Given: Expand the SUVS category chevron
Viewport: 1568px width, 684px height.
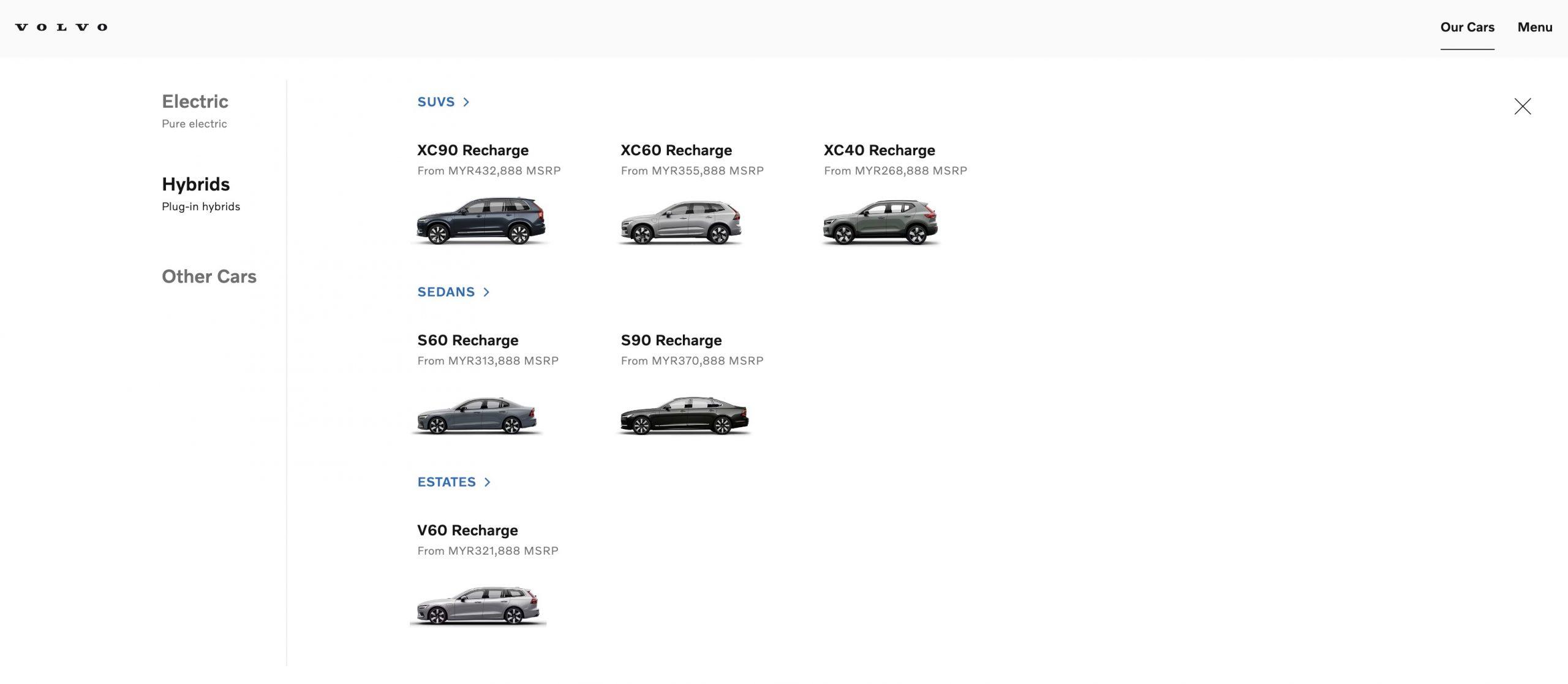Looking at the screenshot, I should pyautogui.click(x=466, y=102).
